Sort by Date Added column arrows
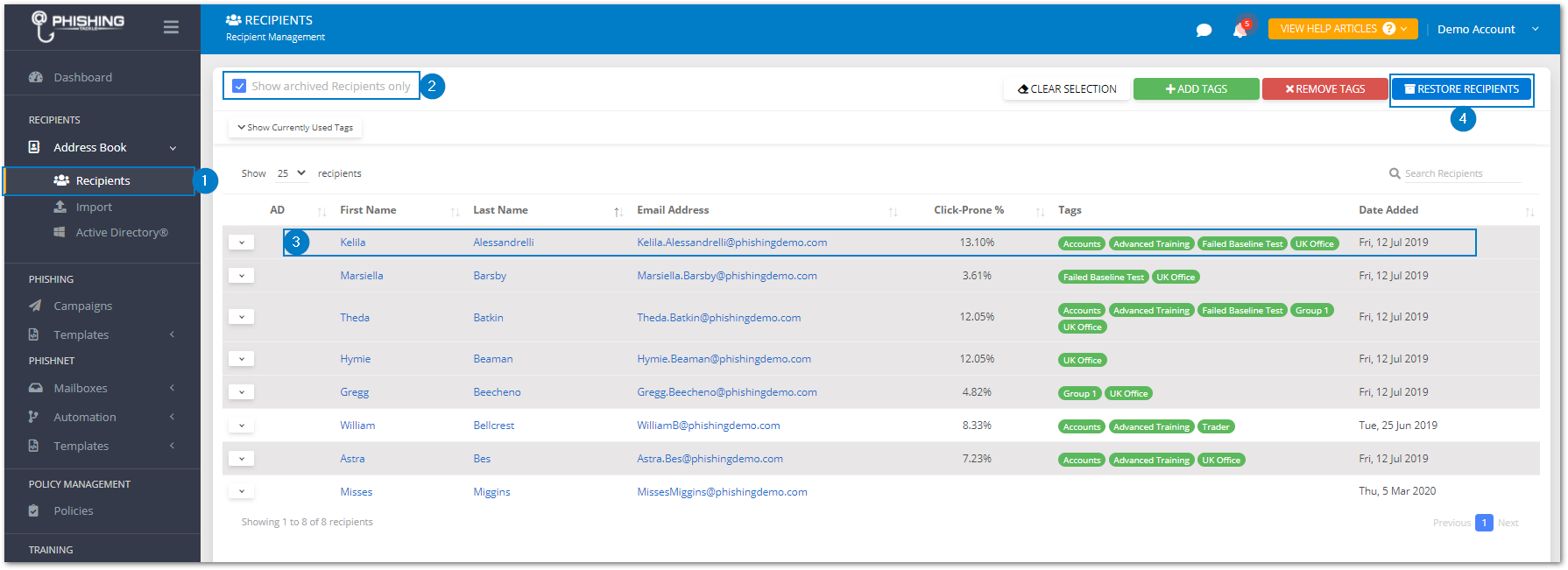Image resolution: width=1568 pixels, height=570 pixels. pyautogui.click(x=1529, y=211)
